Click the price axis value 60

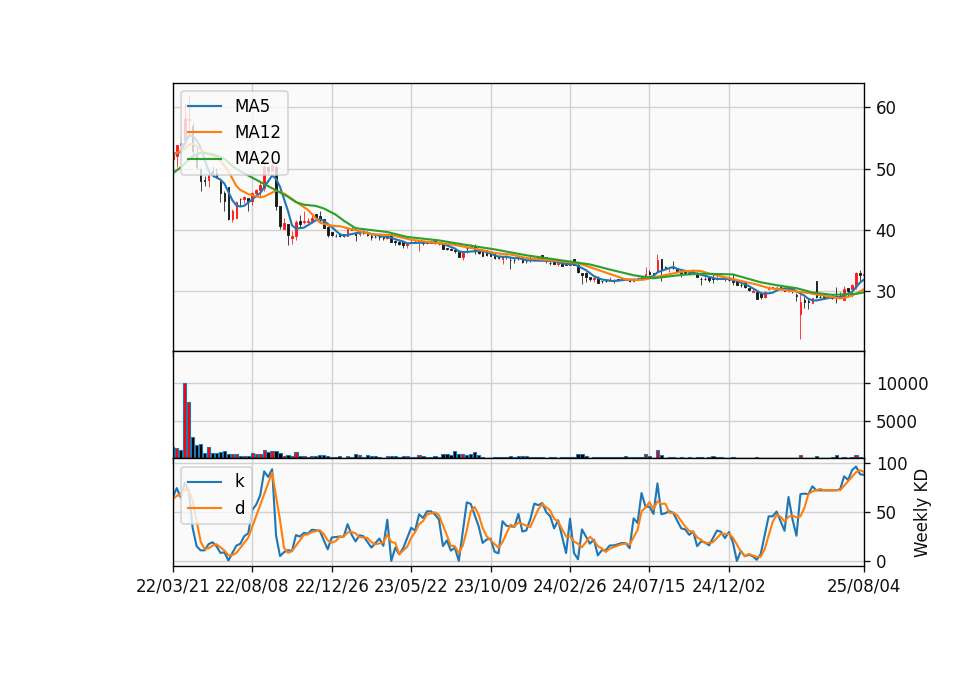tap(886, 108)
